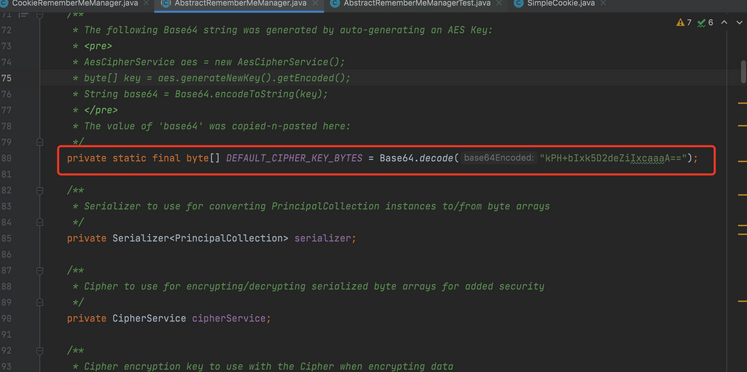Click the DEFAULT_CIPHER_KEY_BYTES constant name

click(294, 158)
